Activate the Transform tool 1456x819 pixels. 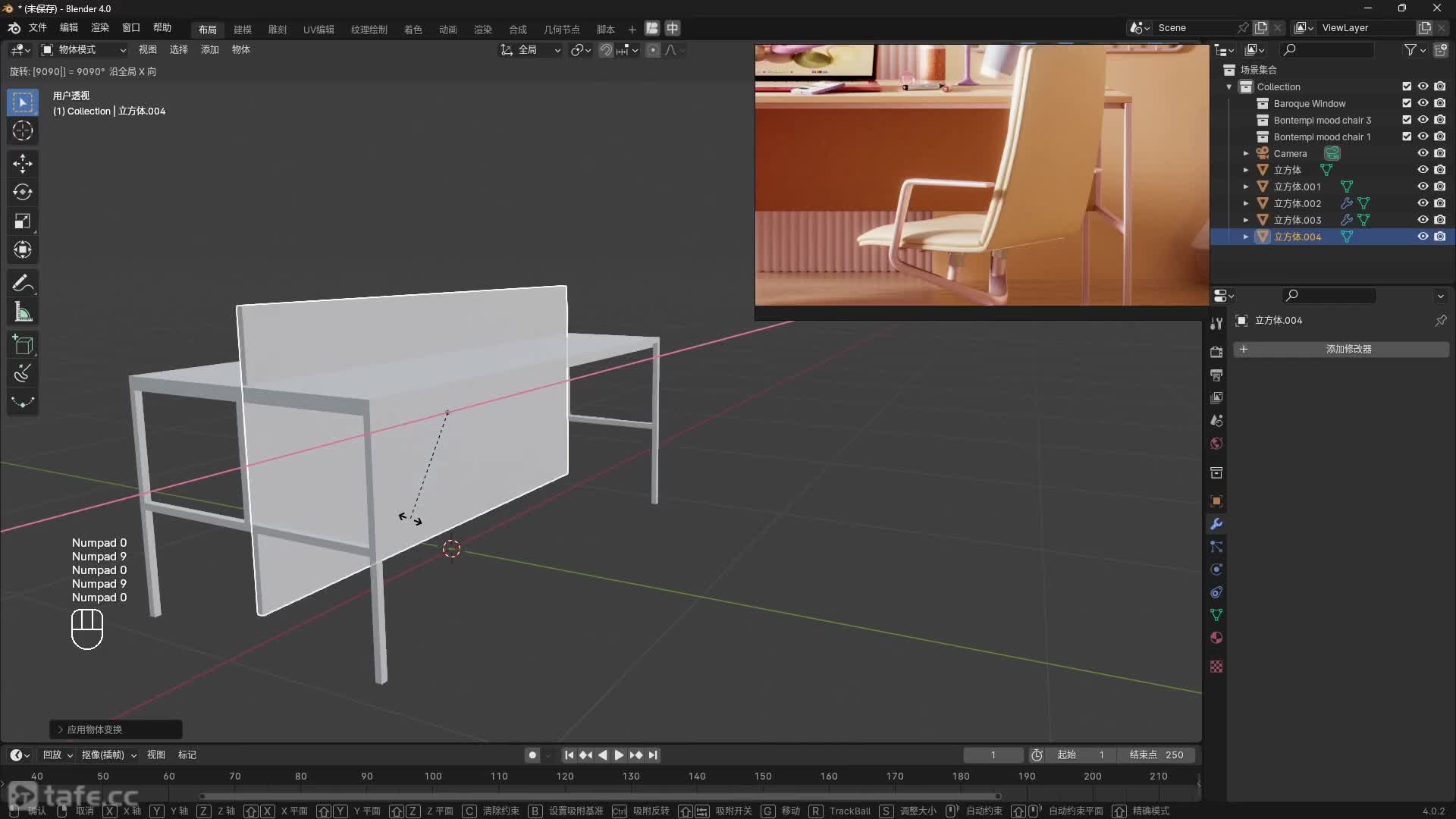pyautogui.click(x=23, y=250)
